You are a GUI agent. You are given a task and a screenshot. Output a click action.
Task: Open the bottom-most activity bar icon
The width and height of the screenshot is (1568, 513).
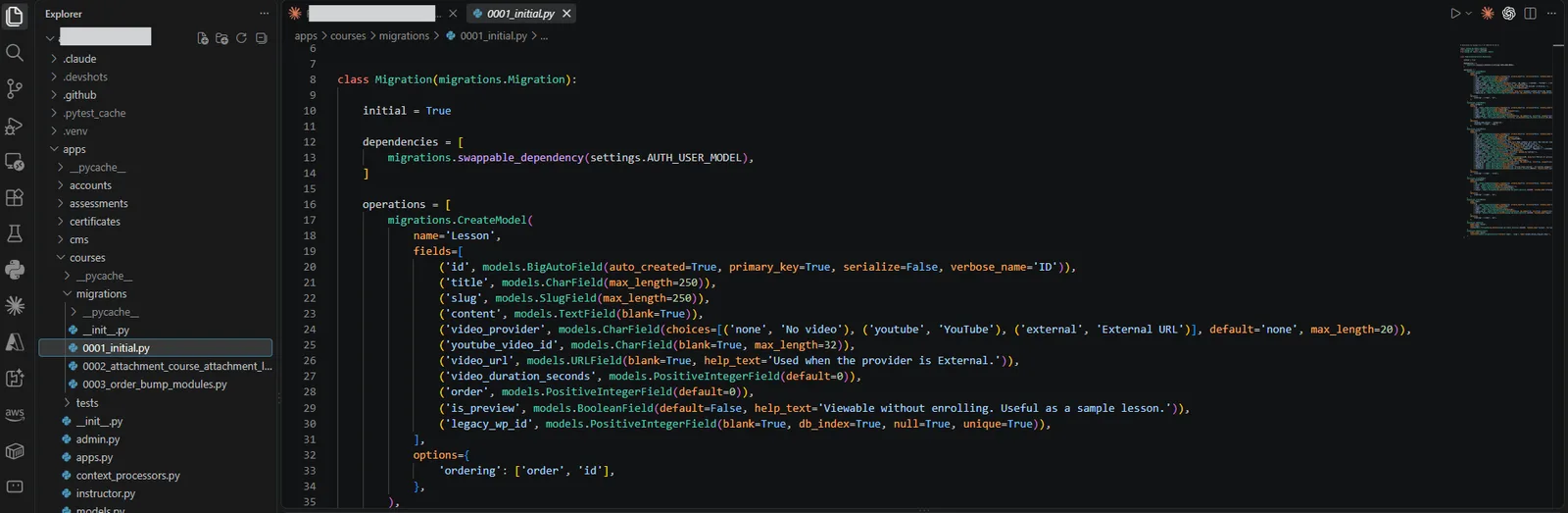point(15,487)
